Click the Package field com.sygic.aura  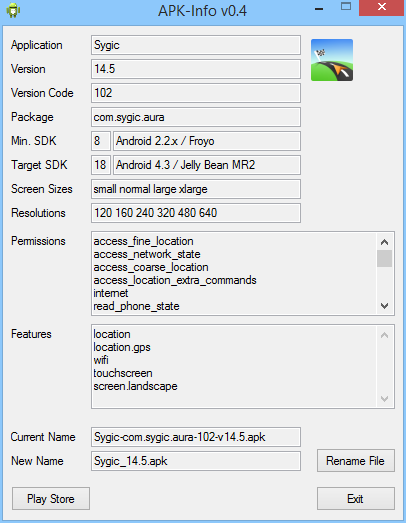point(196,117)
